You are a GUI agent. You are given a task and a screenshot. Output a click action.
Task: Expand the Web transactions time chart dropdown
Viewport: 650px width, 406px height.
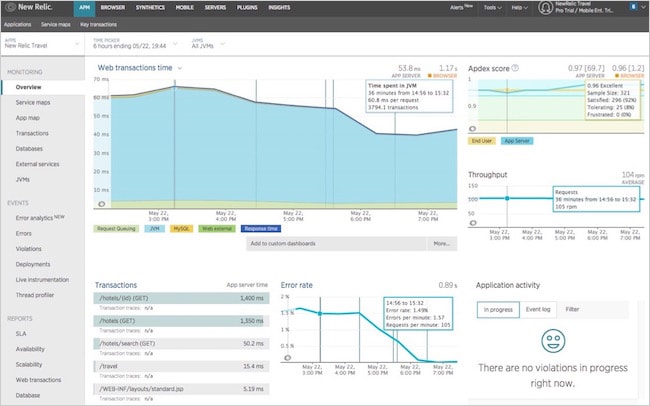point(179,68)
